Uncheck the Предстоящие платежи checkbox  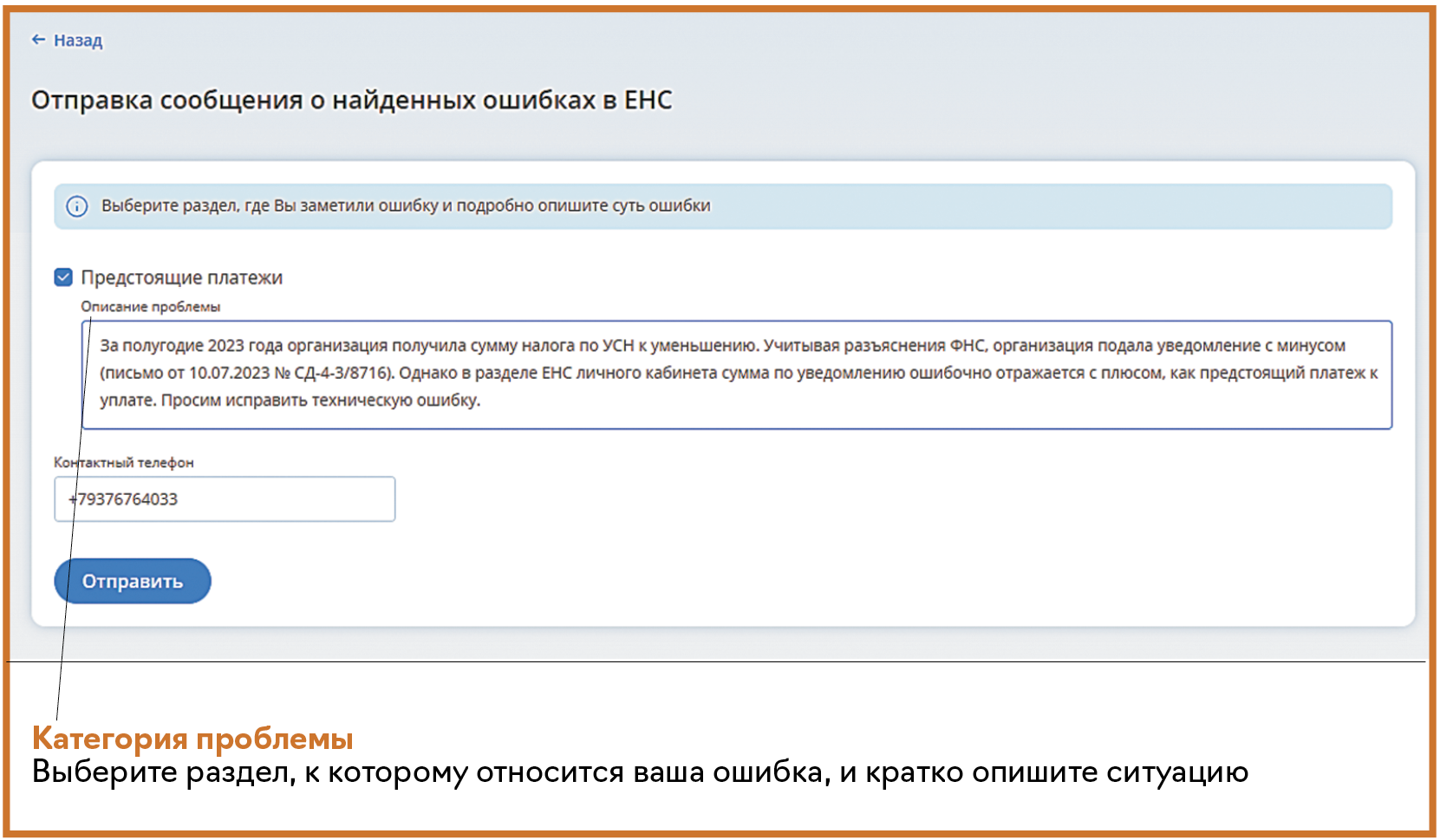click(63, 277)
